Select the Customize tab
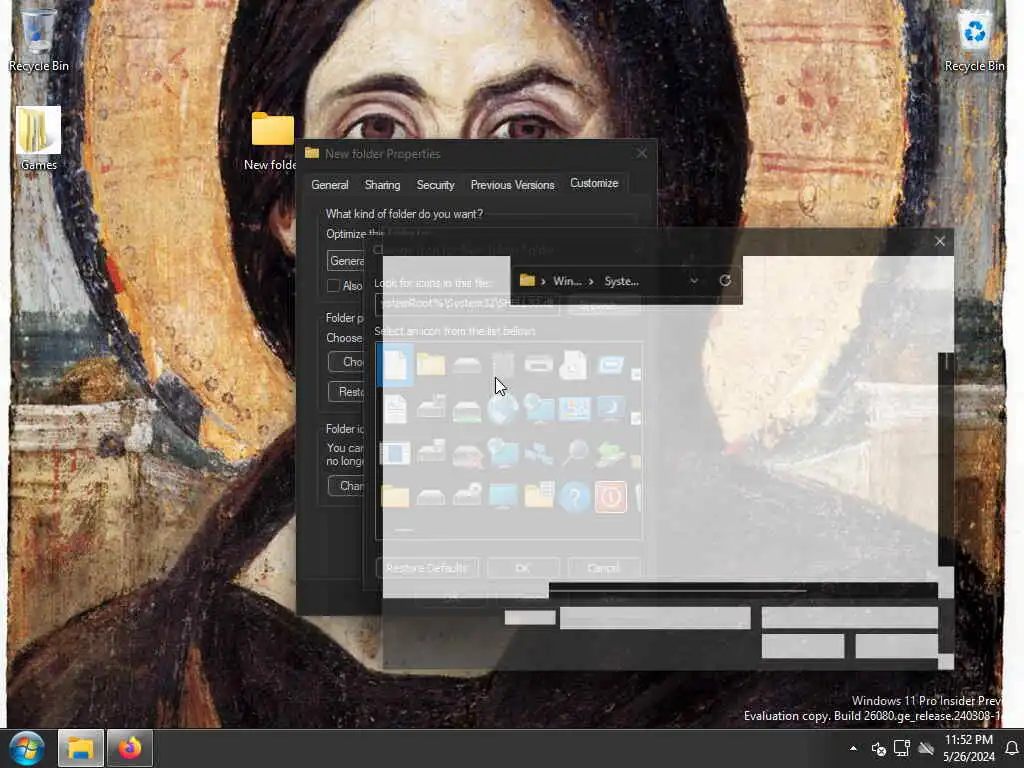Viewport: 1024px width, 768px height. click(x=594, y=183)
